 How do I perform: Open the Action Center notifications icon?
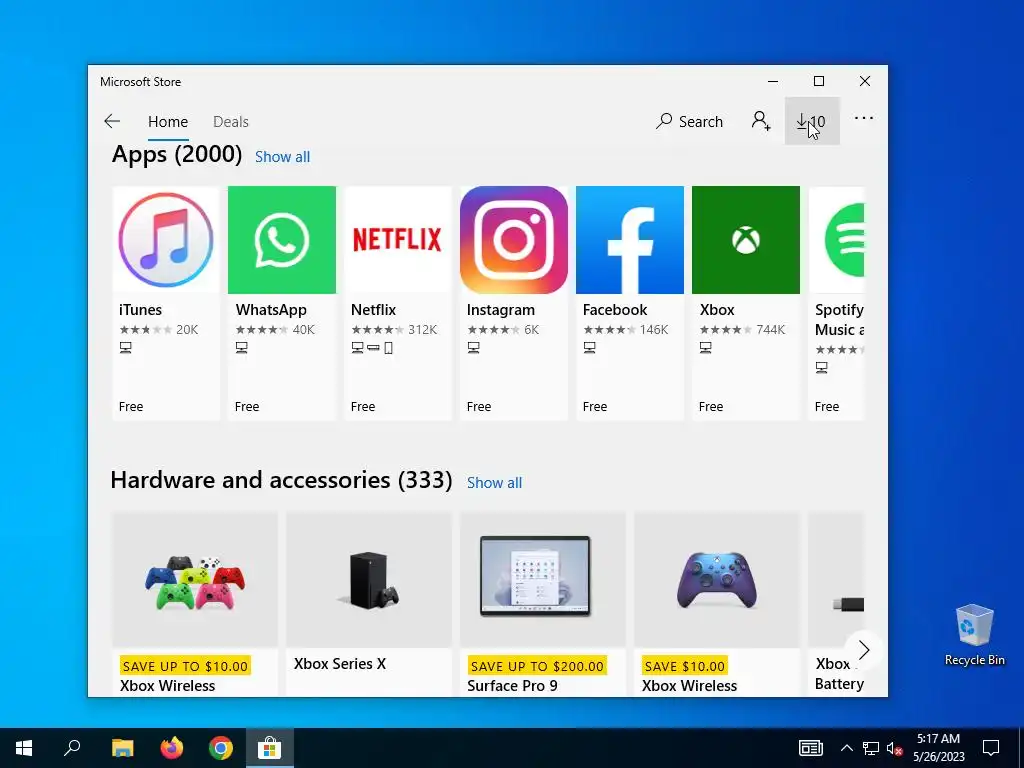[991, 748]
